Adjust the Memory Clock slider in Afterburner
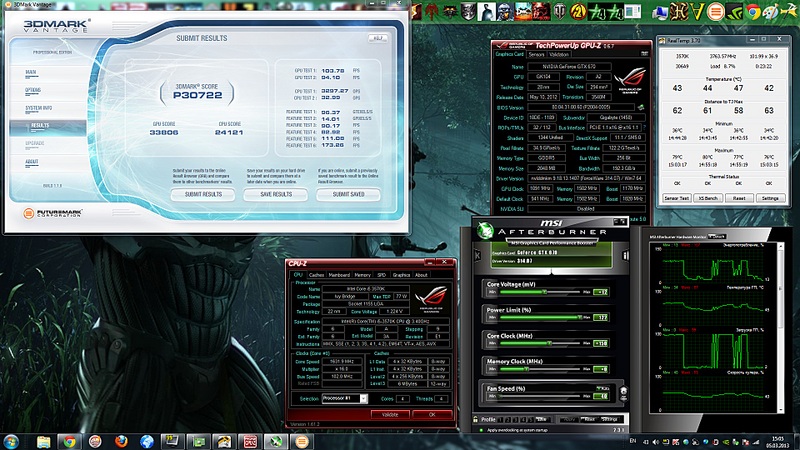Image resolution: width=800 pixels, height=450 pixels. [x=541, y=369]
